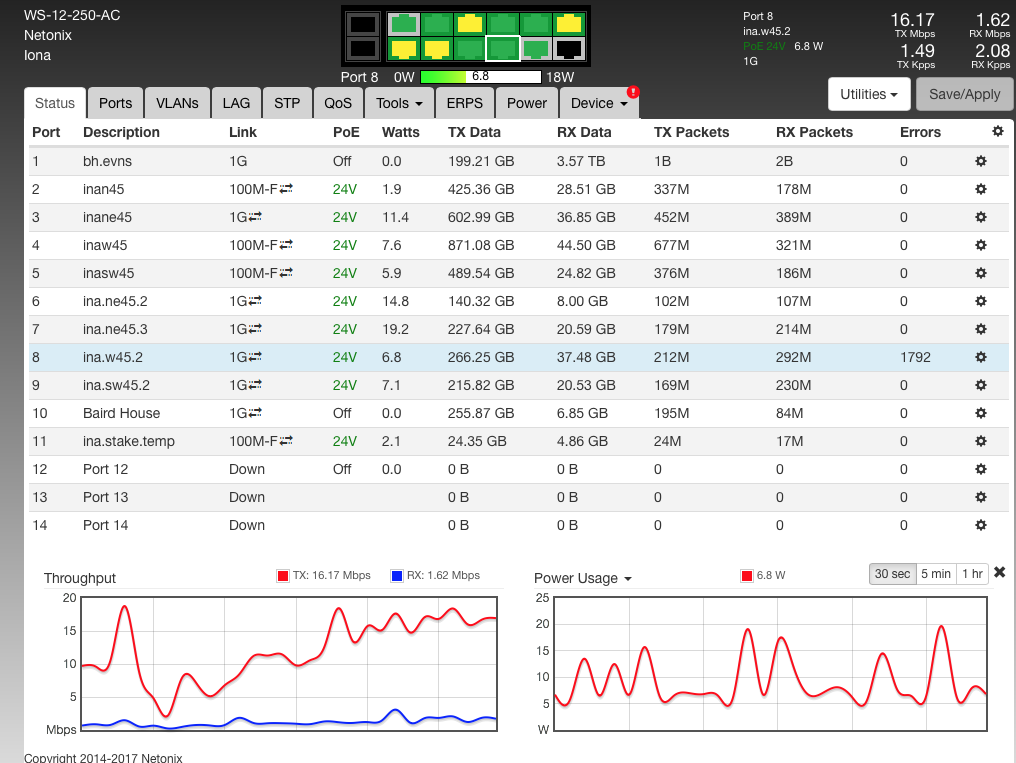
Task: Switch graph interval to 5 min
Action: point(936,574)
